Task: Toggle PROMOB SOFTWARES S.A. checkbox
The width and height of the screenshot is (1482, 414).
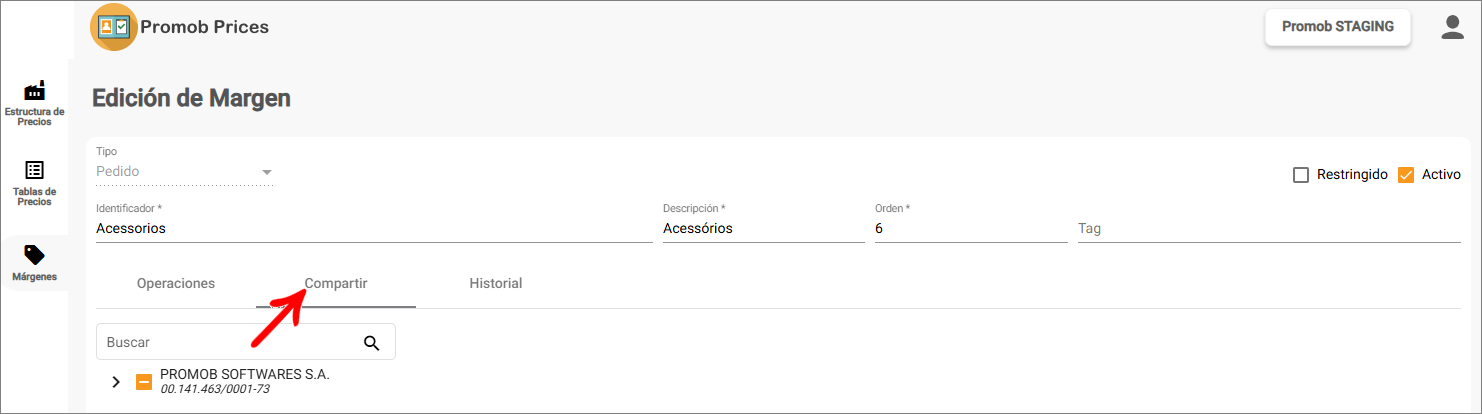Action: [144, 382]
